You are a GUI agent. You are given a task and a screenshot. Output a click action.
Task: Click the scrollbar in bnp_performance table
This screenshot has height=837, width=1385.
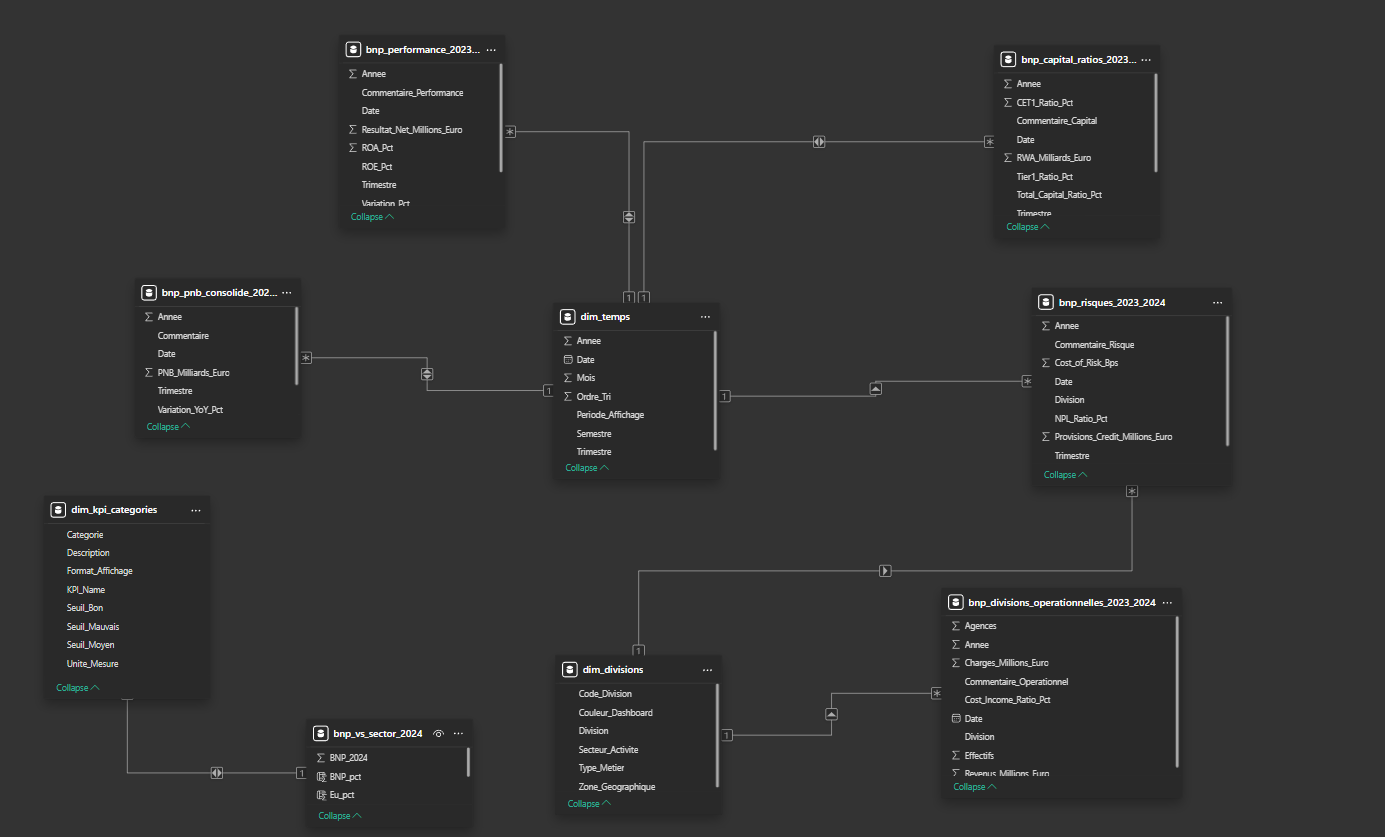(x=500, y=118)
